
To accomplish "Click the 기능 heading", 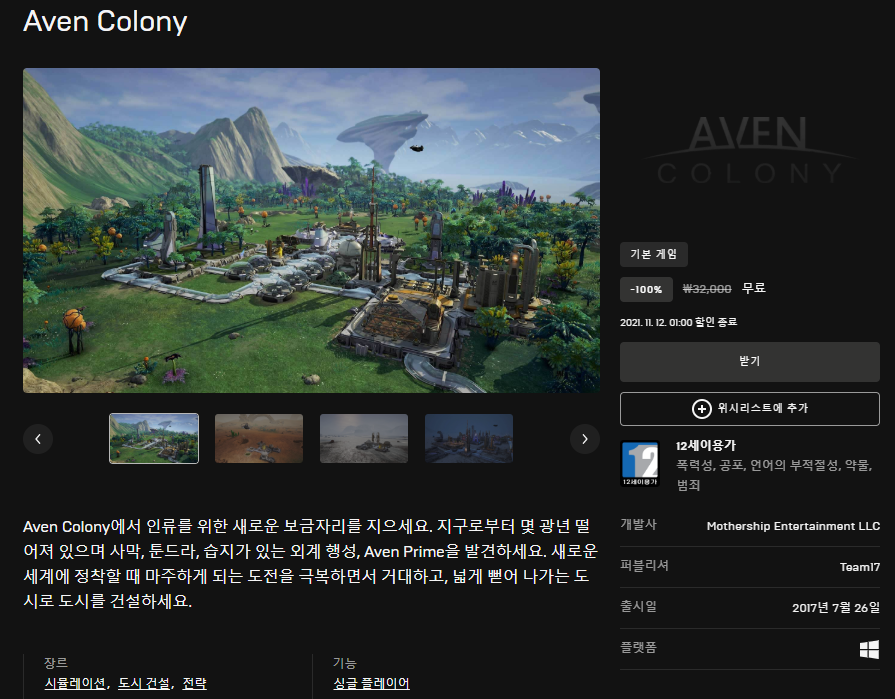I will (345, 663).
